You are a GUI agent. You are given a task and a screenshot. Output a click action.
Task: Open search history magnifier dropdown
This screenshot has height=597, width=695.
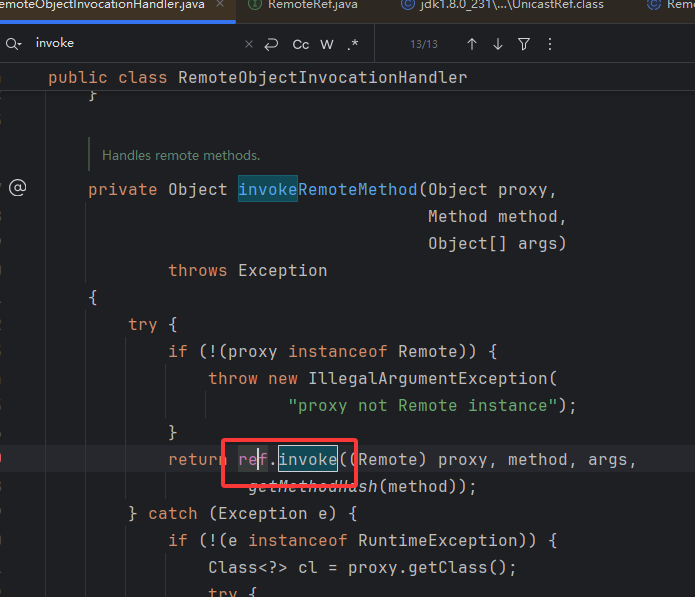point(13,44)
